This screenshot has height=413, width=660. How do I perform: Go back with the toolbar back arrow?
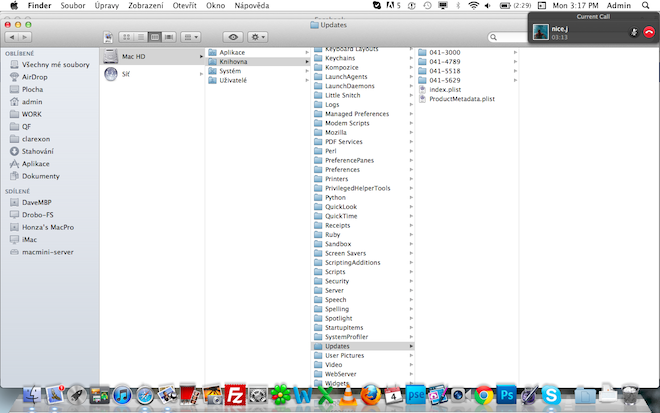[13, 37]
